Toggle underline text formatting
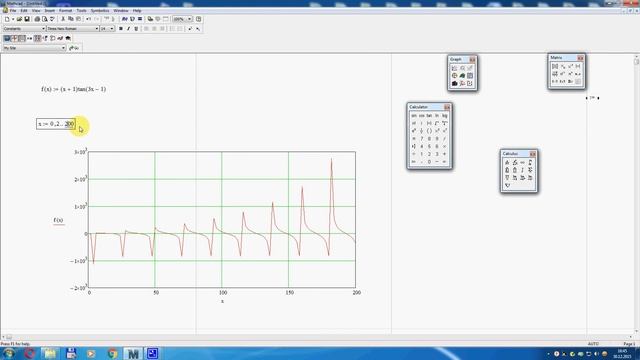 point(136,29)
